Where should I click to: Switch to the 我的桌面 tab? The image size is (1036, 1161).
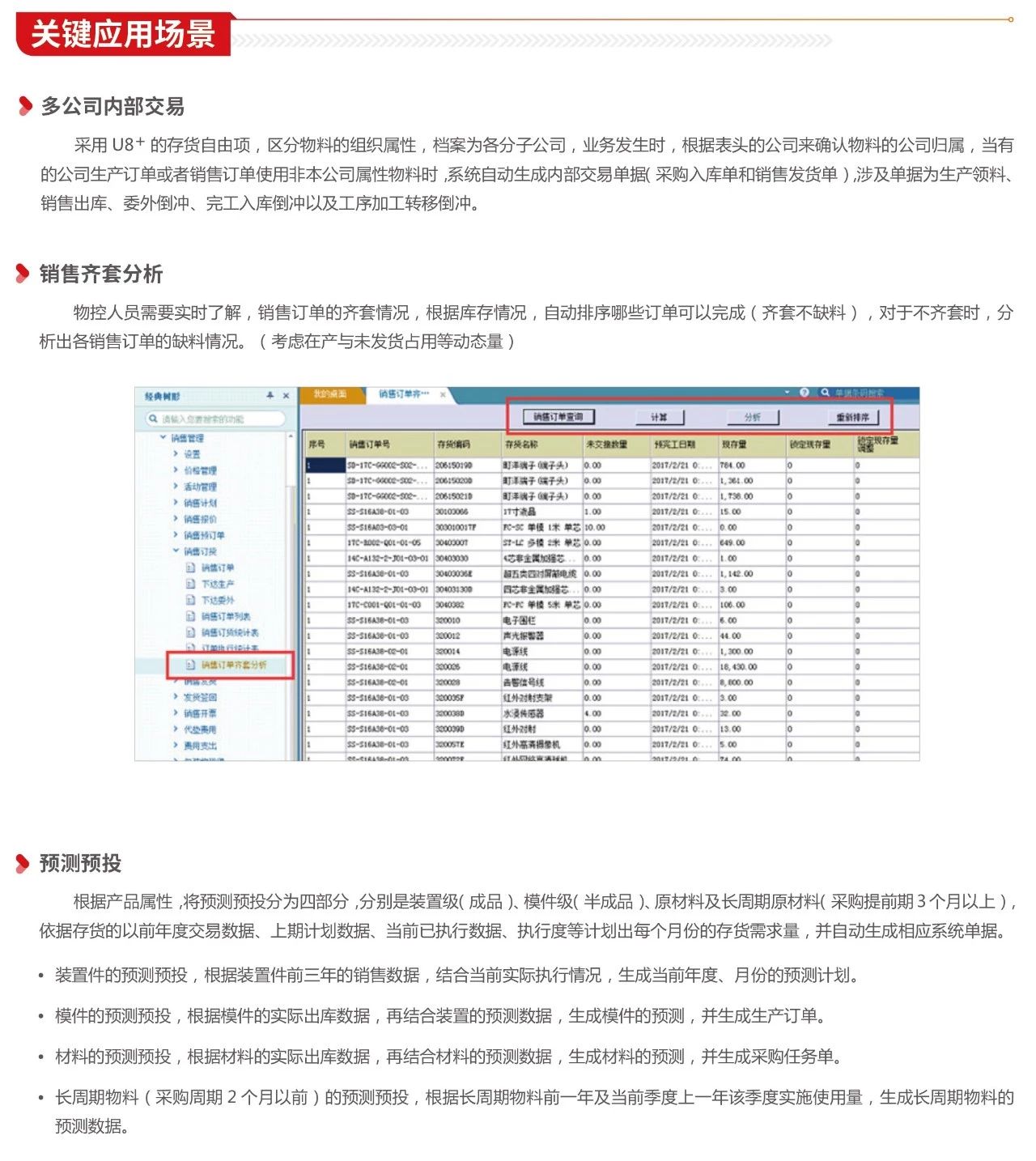[330, 394]
